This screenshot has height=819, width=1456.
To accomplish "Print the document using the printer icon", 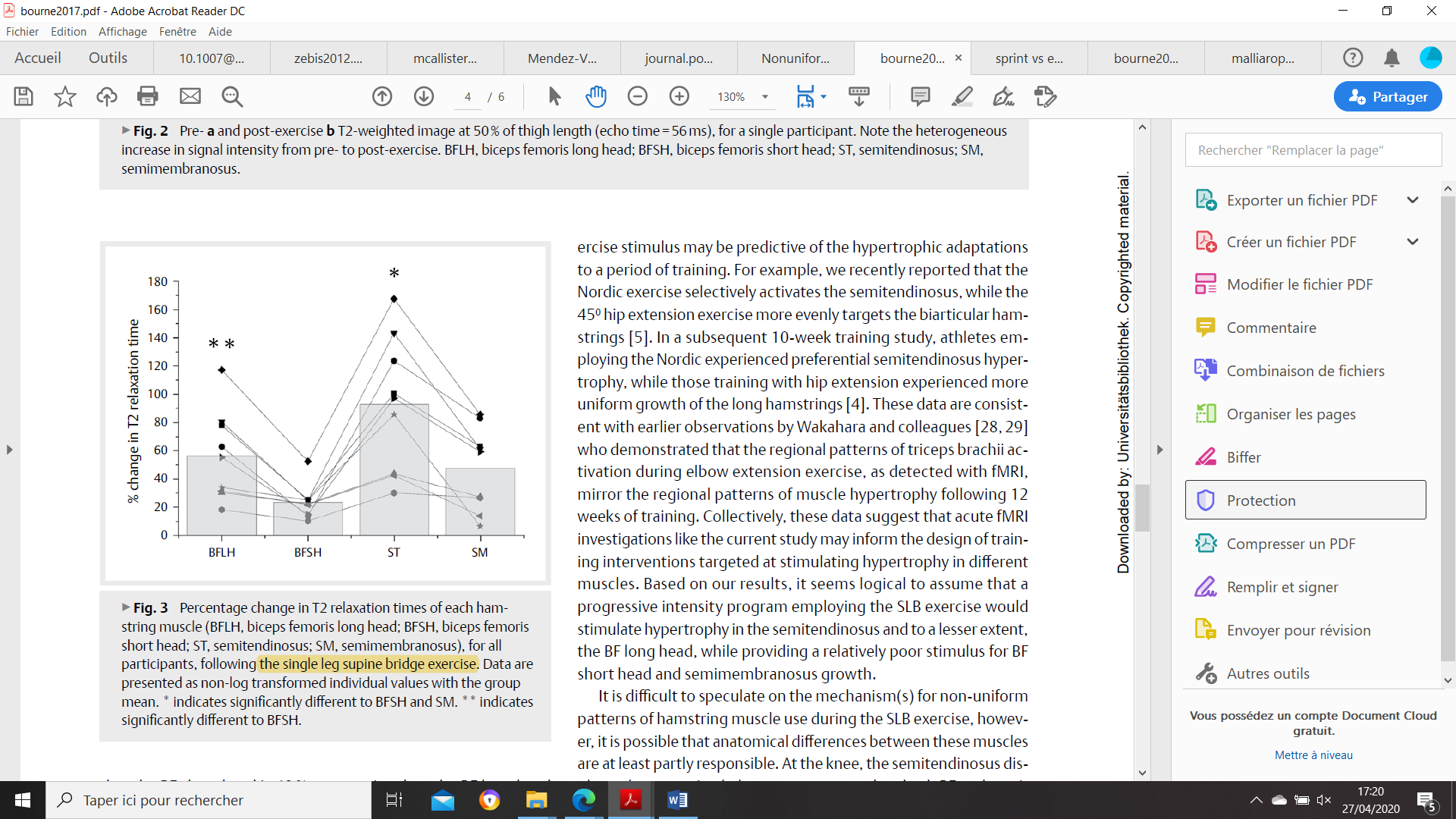I will coord(148,96).
